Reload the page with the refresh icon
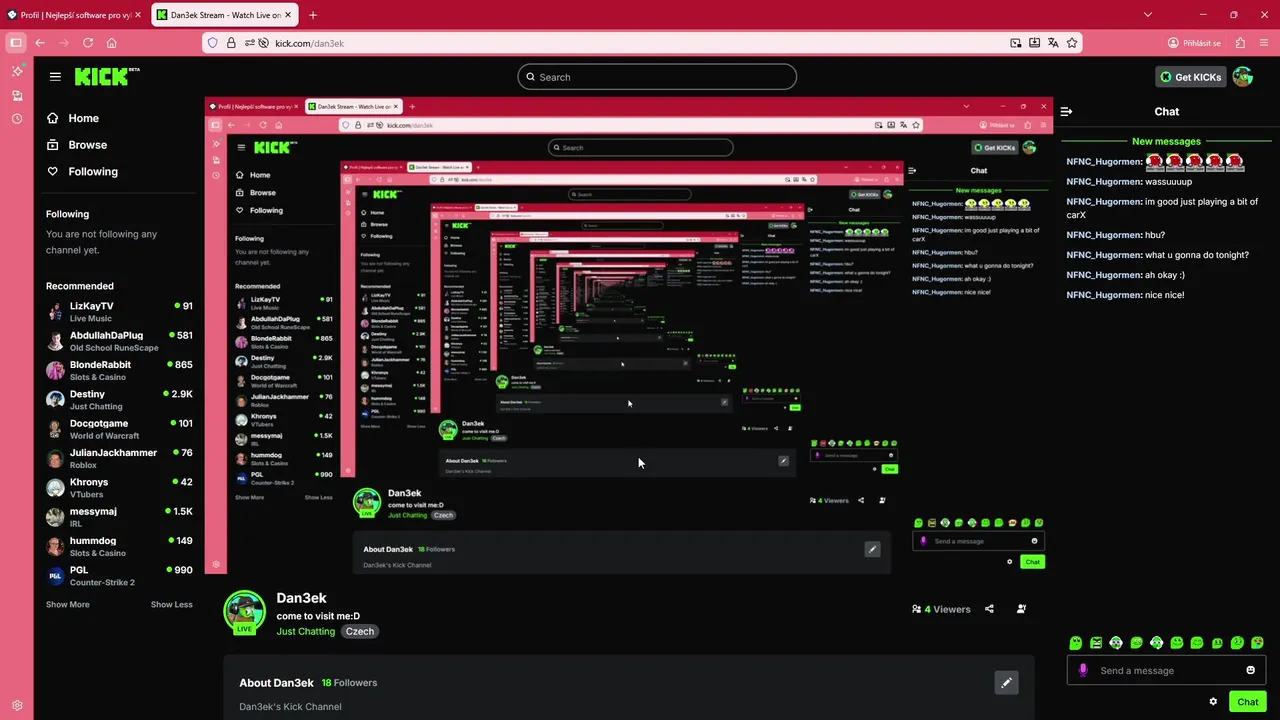1280x720 pixels. (88, 43)
